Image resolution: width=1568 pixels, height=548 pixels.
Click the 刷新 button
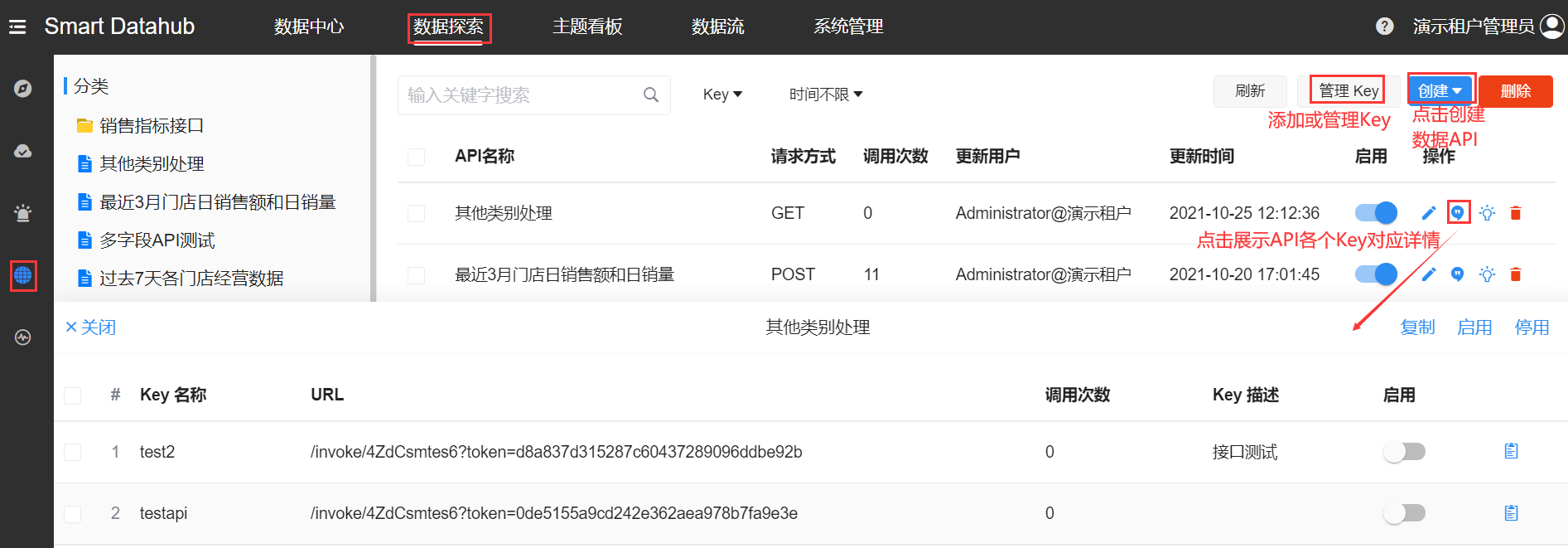(x=1250, y=91)
